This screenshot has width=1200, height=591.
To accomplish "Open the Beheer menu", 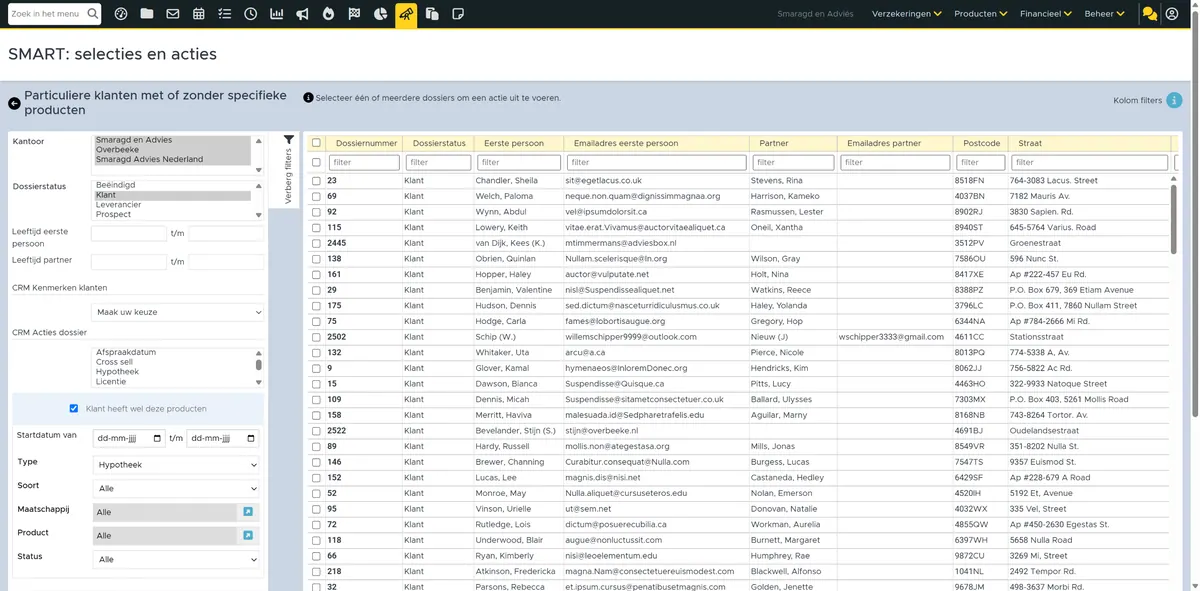I will coord(1104,14).
